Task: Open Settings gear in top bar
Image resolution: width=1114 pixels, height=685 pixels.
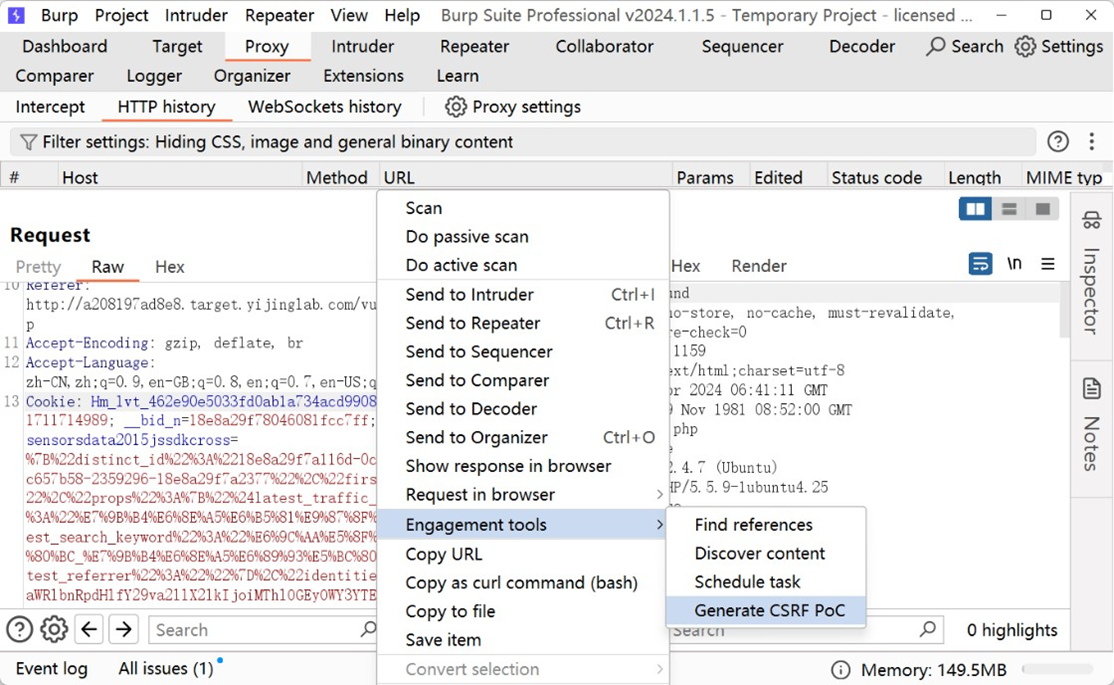Action: click(x=1024, y=46)
